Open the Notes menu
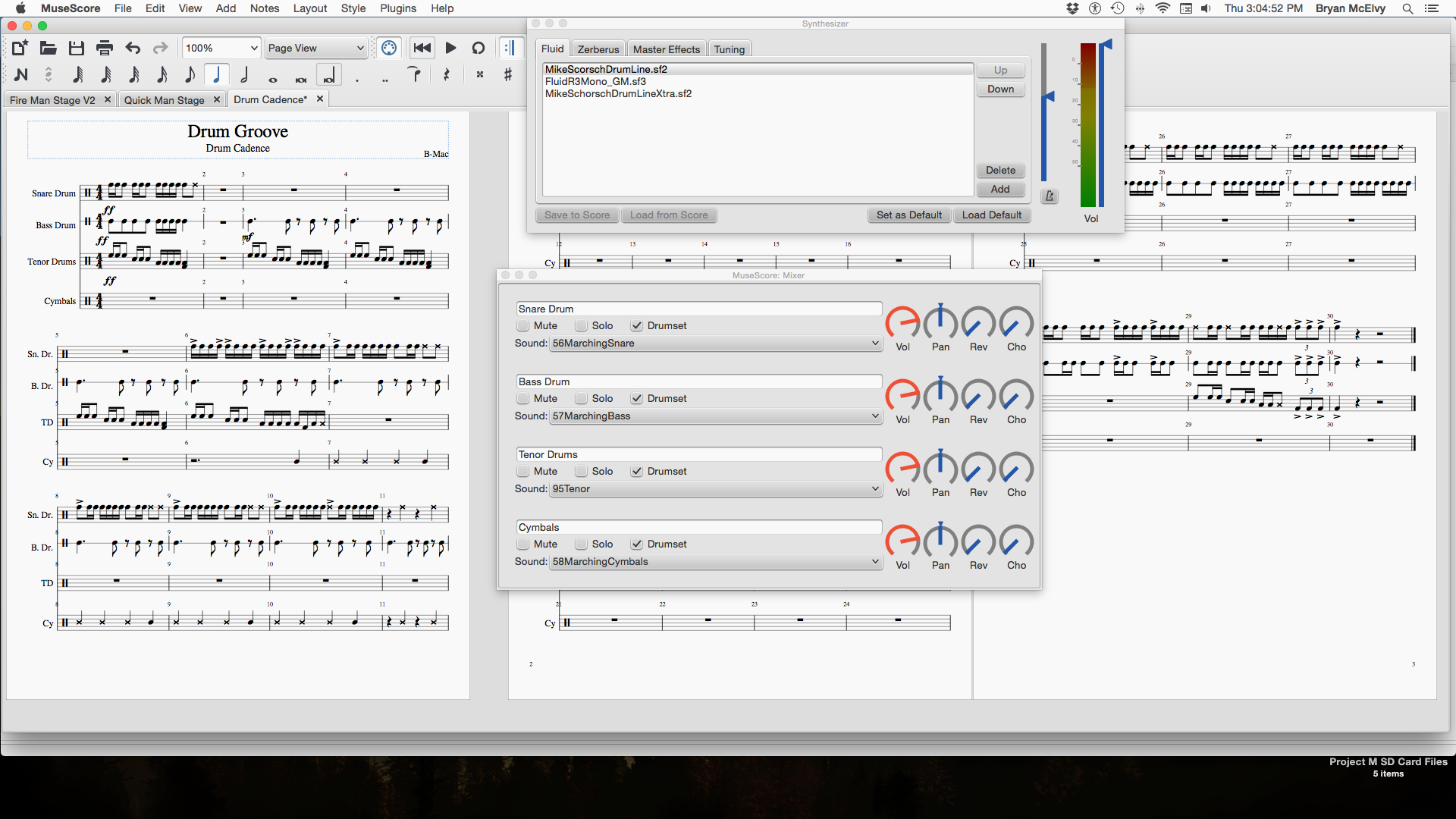 [265, 8]
